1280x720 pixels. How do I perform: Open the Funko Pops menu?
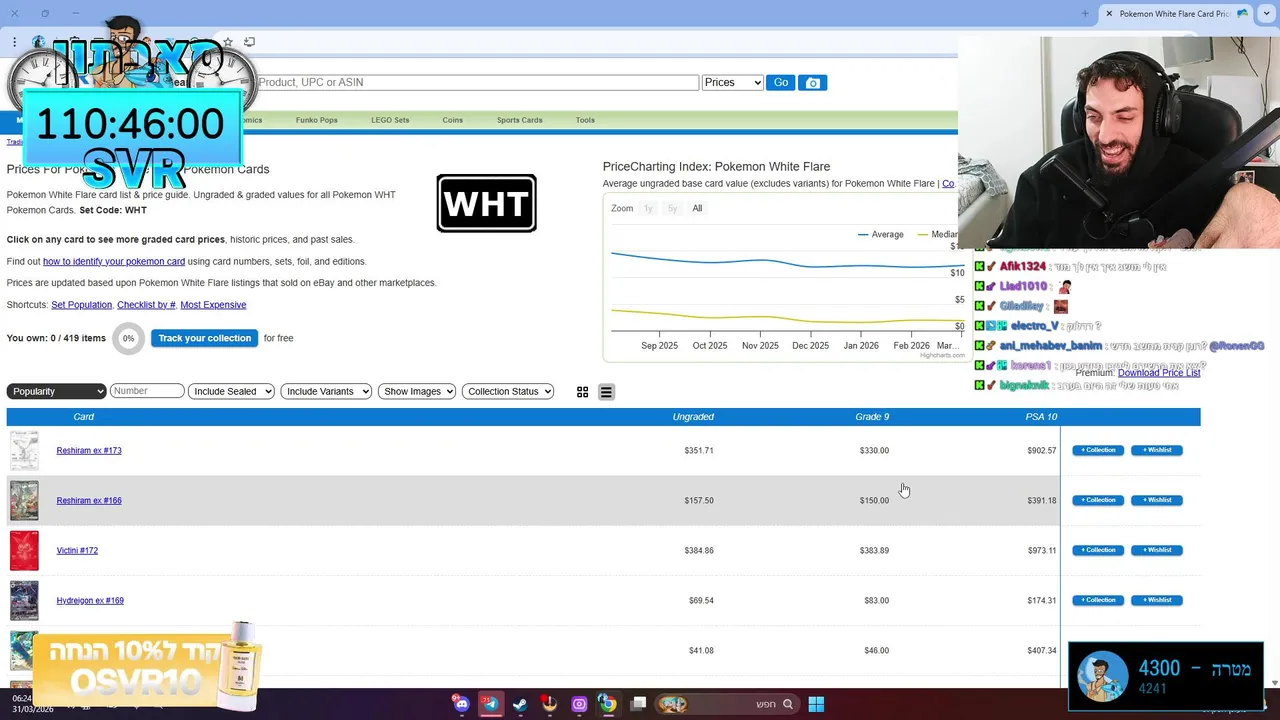316,120
